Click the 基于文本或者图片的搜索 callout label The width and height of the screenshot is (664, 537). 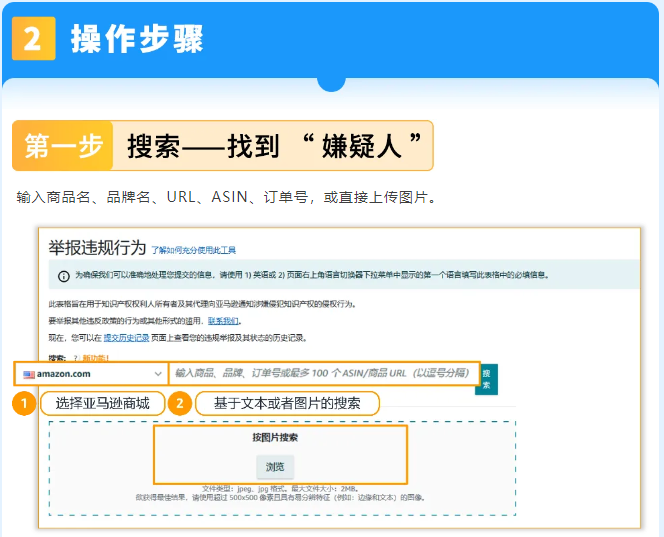[288, 403]
